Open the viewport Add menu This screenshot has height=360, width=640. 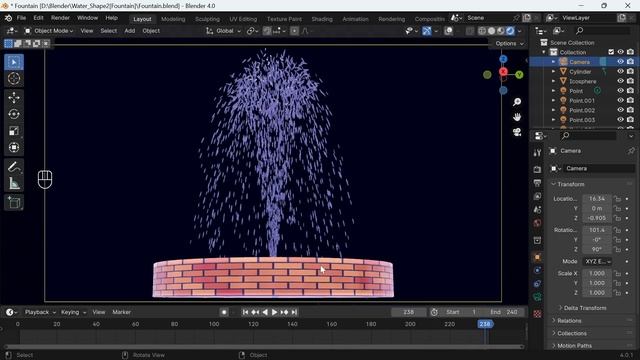click(x=130, y=31)
